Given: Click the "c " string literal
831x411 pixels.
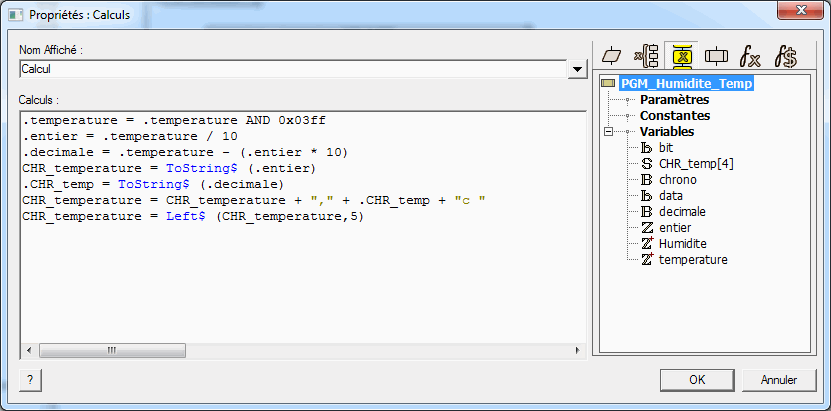Looking at the screenshot, I should tap(470, 200).
